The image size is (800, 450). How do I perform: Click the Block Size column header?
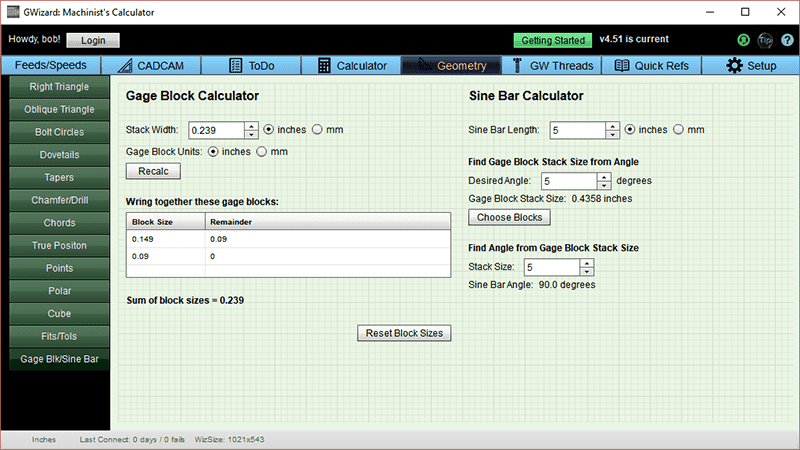[166, 222]
